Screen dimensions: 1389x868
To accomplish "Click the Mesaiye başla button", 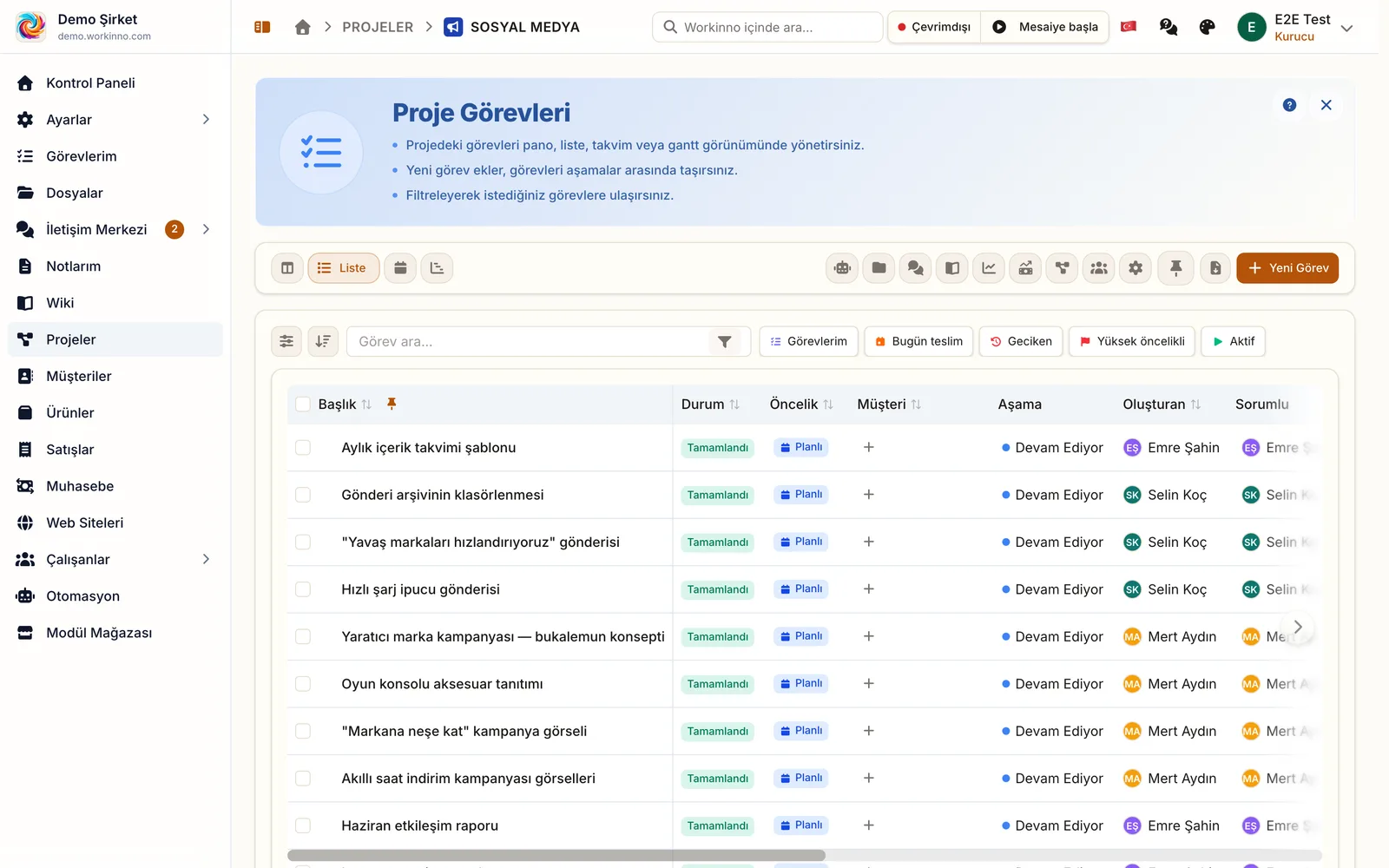I will 1045,27.
